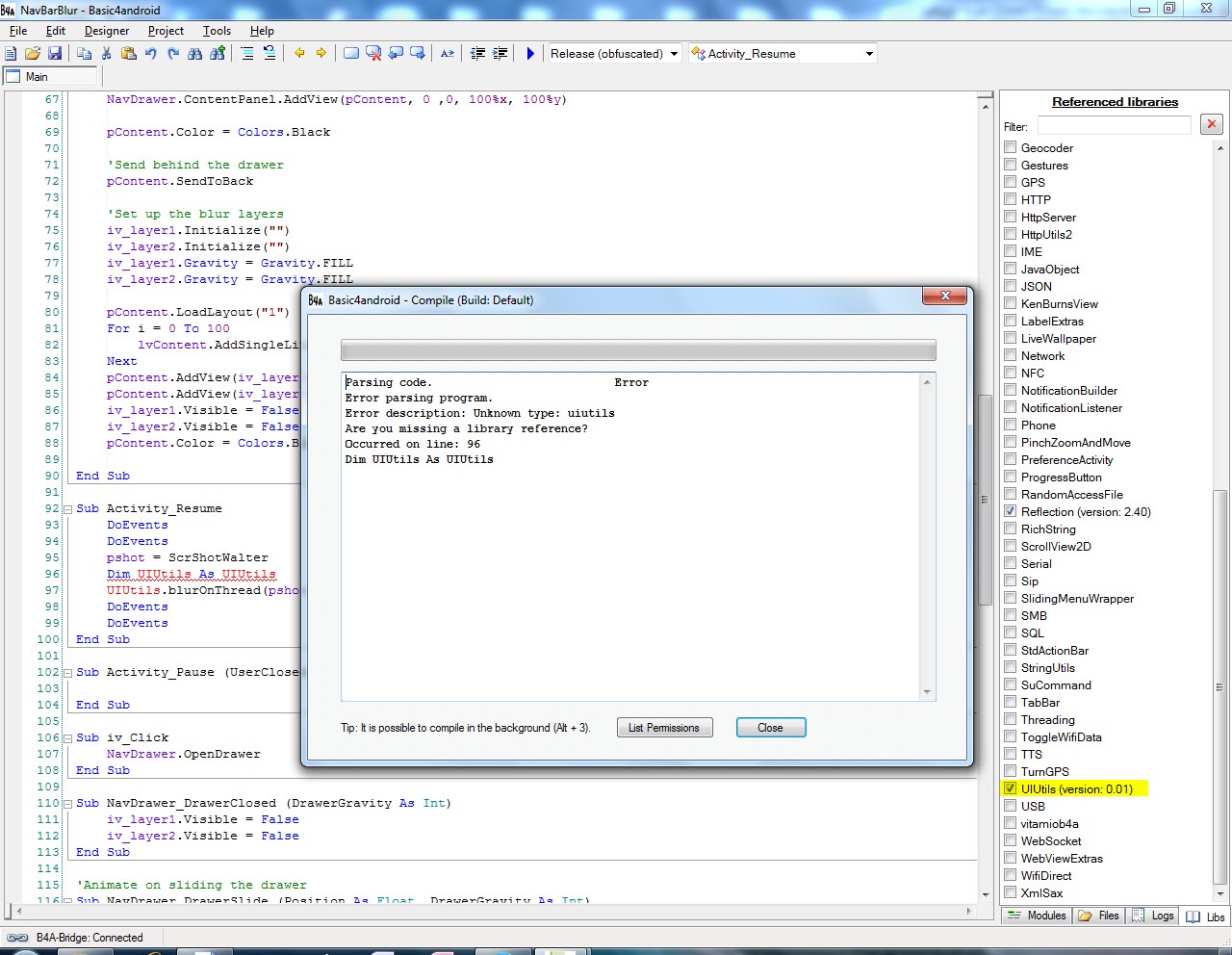Viewport: 1232px width, 955px height.
Task: Click the Undo arrow toolbar icon
Action: (x=151, y=54)
